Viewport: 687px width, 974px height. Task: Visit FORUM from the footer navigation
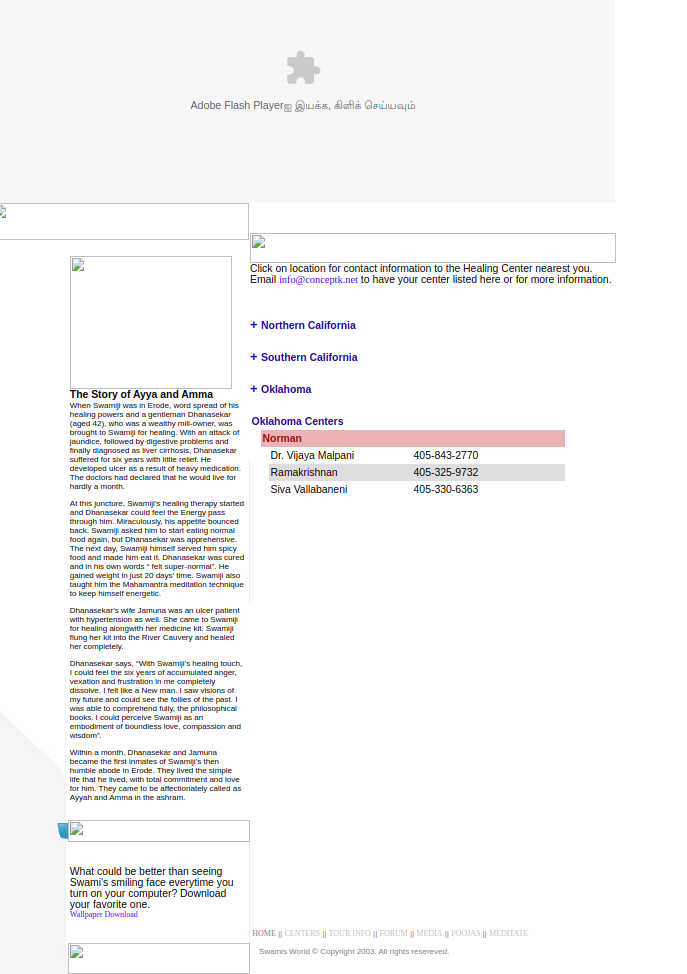tap(393, 933)
